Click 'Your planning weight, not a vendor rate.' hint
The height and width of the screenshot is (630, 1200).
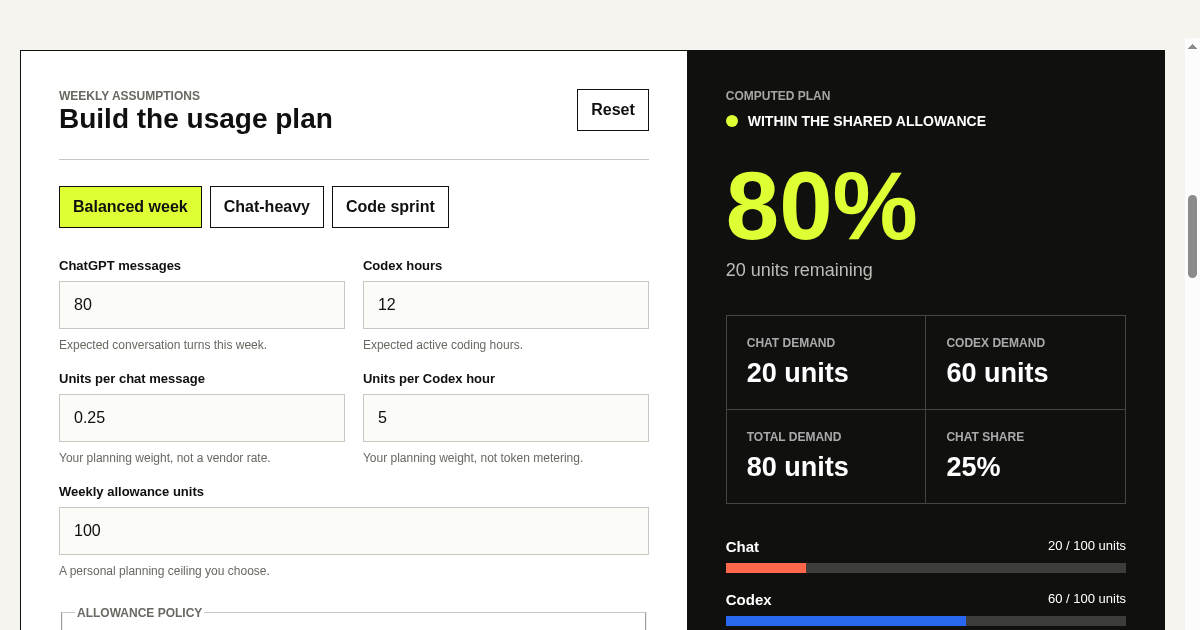pyautogui.click(x=165, y=458)
